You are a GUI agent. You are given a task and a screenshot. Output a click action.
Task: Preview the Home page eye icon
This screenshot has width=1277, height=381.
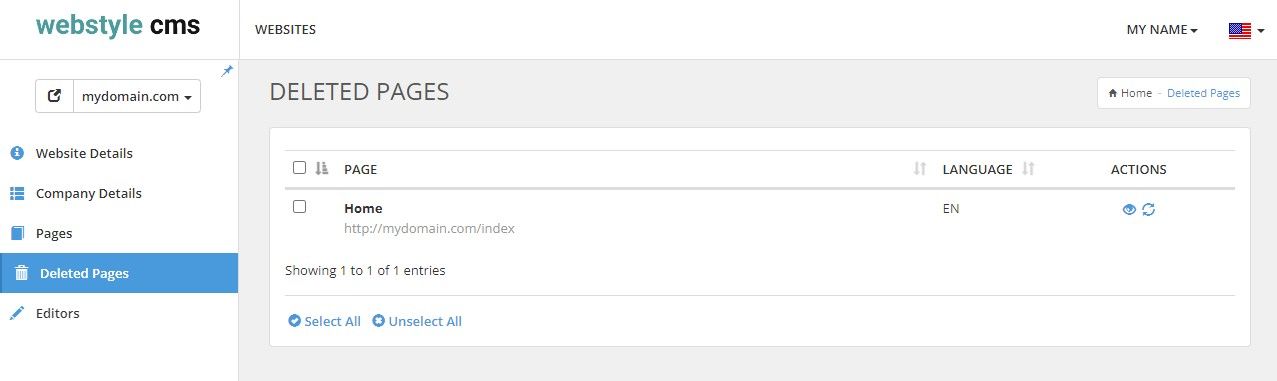(x=1129, y=209)
